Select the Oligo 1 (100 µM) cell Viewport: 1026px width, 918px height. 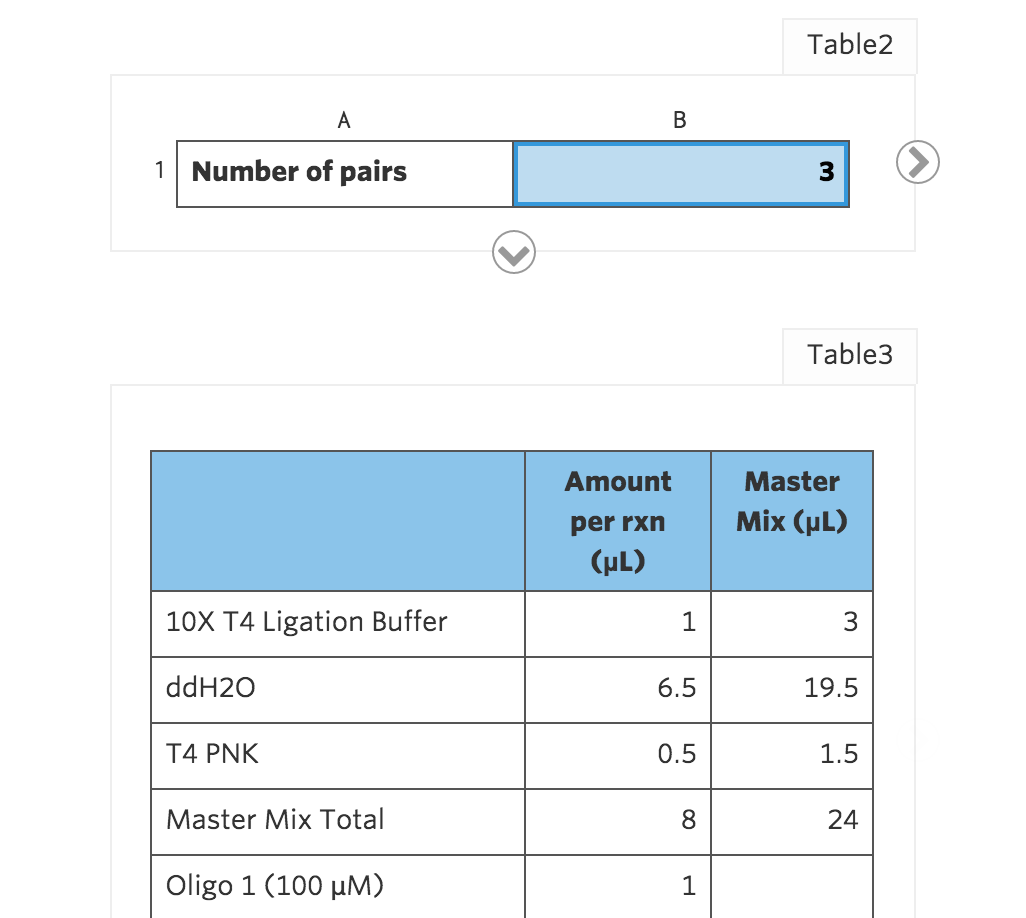[x=338, y=887]
